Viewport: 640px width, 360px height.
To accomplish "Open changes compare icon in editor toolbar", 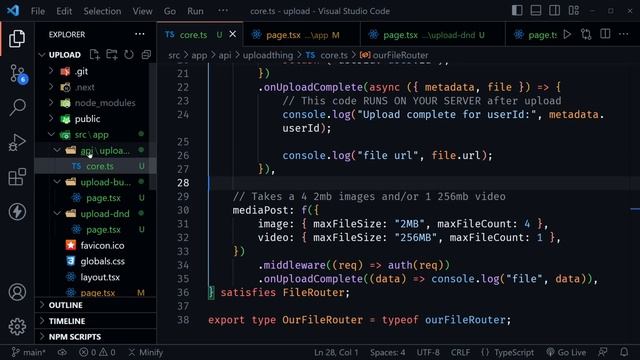I will 586,35.
